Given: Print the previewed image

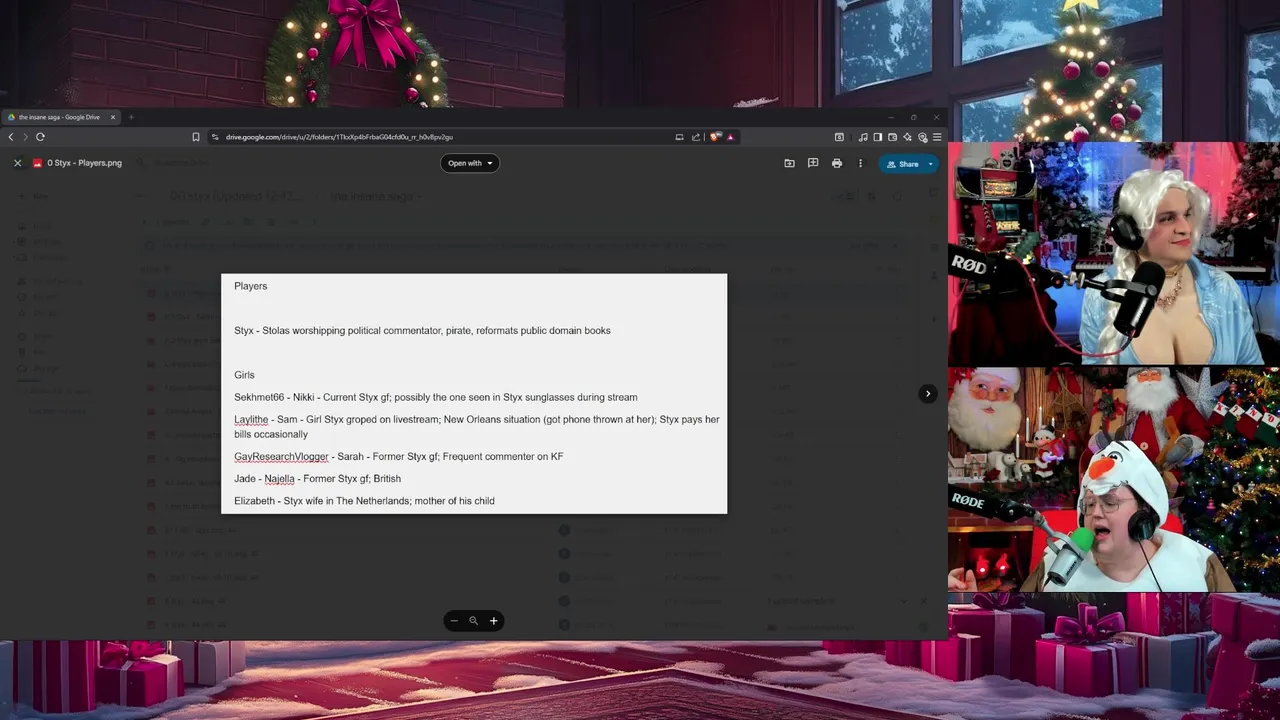Looking at the screenshot, I should pyautogui.click(x=837, y=163).
